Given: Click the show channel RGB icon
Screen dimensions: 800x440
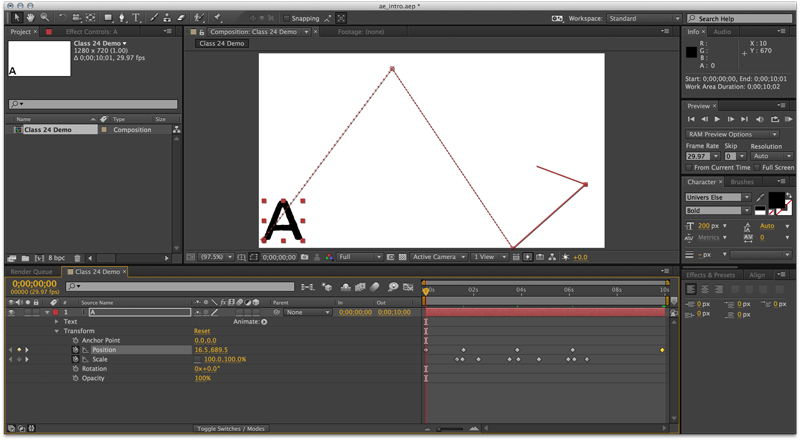Looking at the screenshot, I should pos(329,257).
